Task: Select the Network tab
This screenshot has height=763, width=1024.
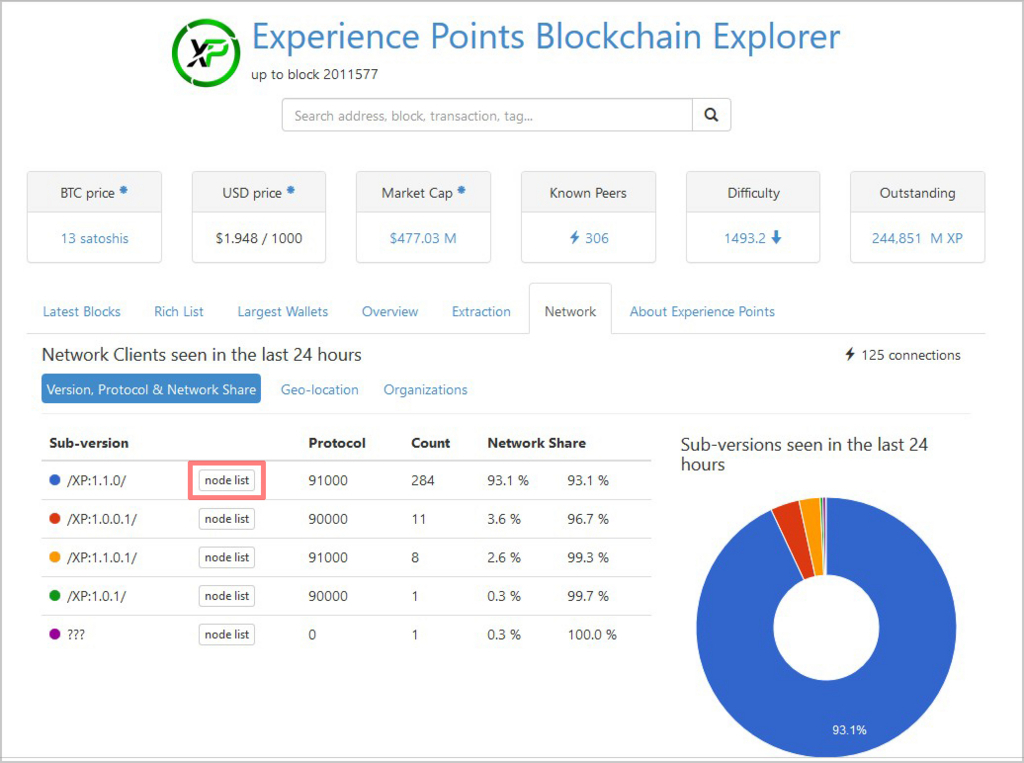Action: 570,312
